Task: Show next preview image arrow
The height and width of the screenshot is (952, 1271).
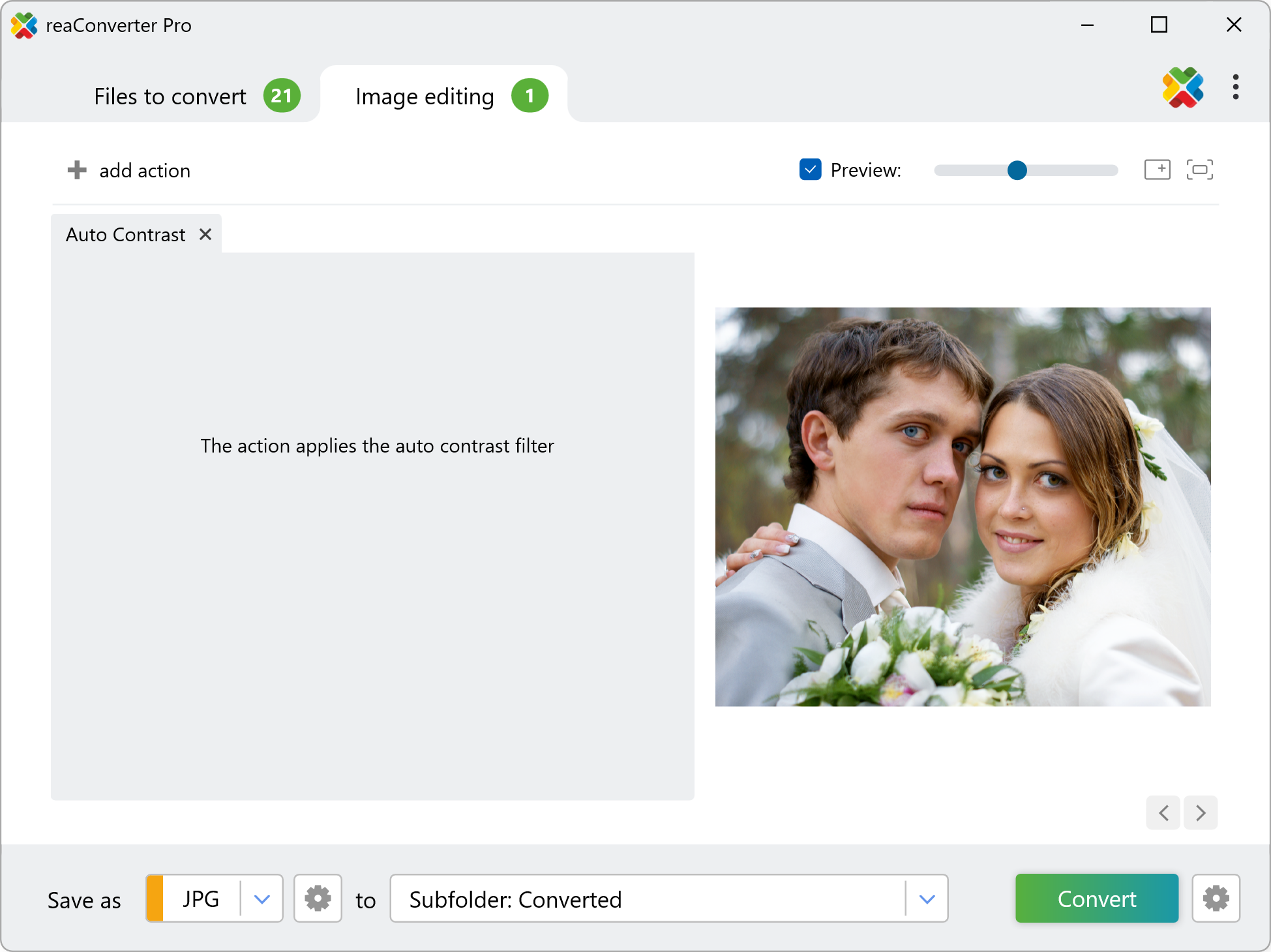Action: (x=1201, y=812)
